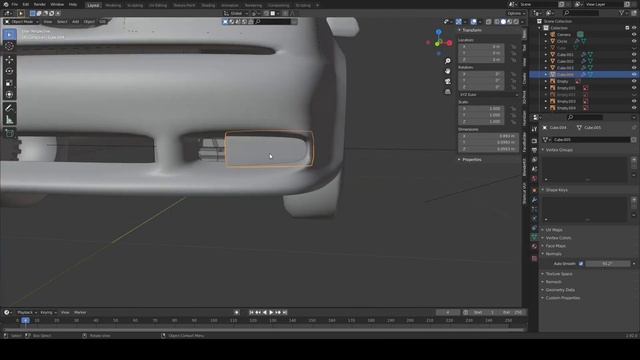Image resolution: width=640 pixels, height=360 pixels.
Task: Adjust the Auto Smooth angle slider
Action: (x=608, y=264)
